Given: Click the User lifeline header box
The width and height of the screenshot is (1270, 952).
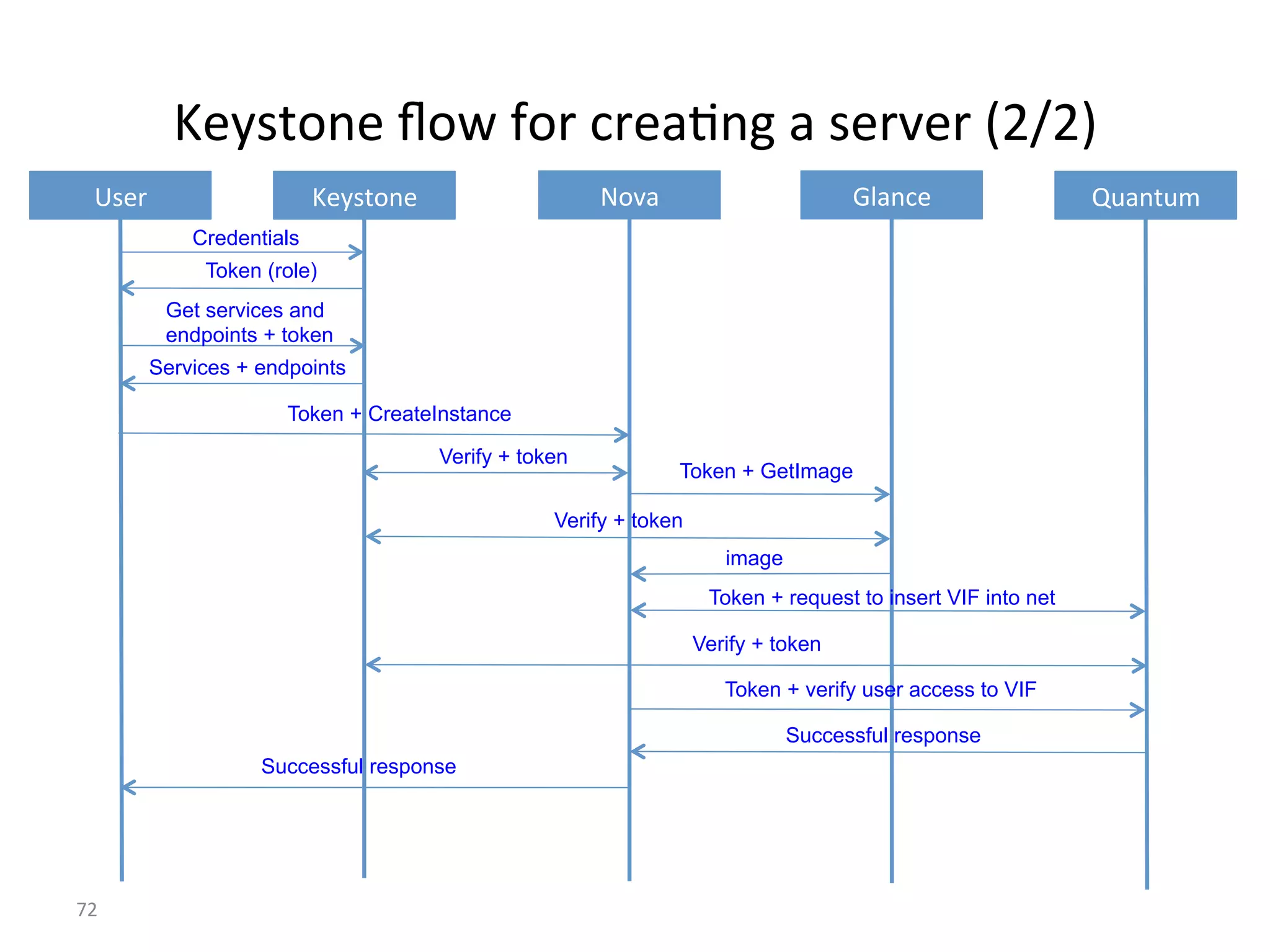Looking at the screenshot, I should coord(120,196).
